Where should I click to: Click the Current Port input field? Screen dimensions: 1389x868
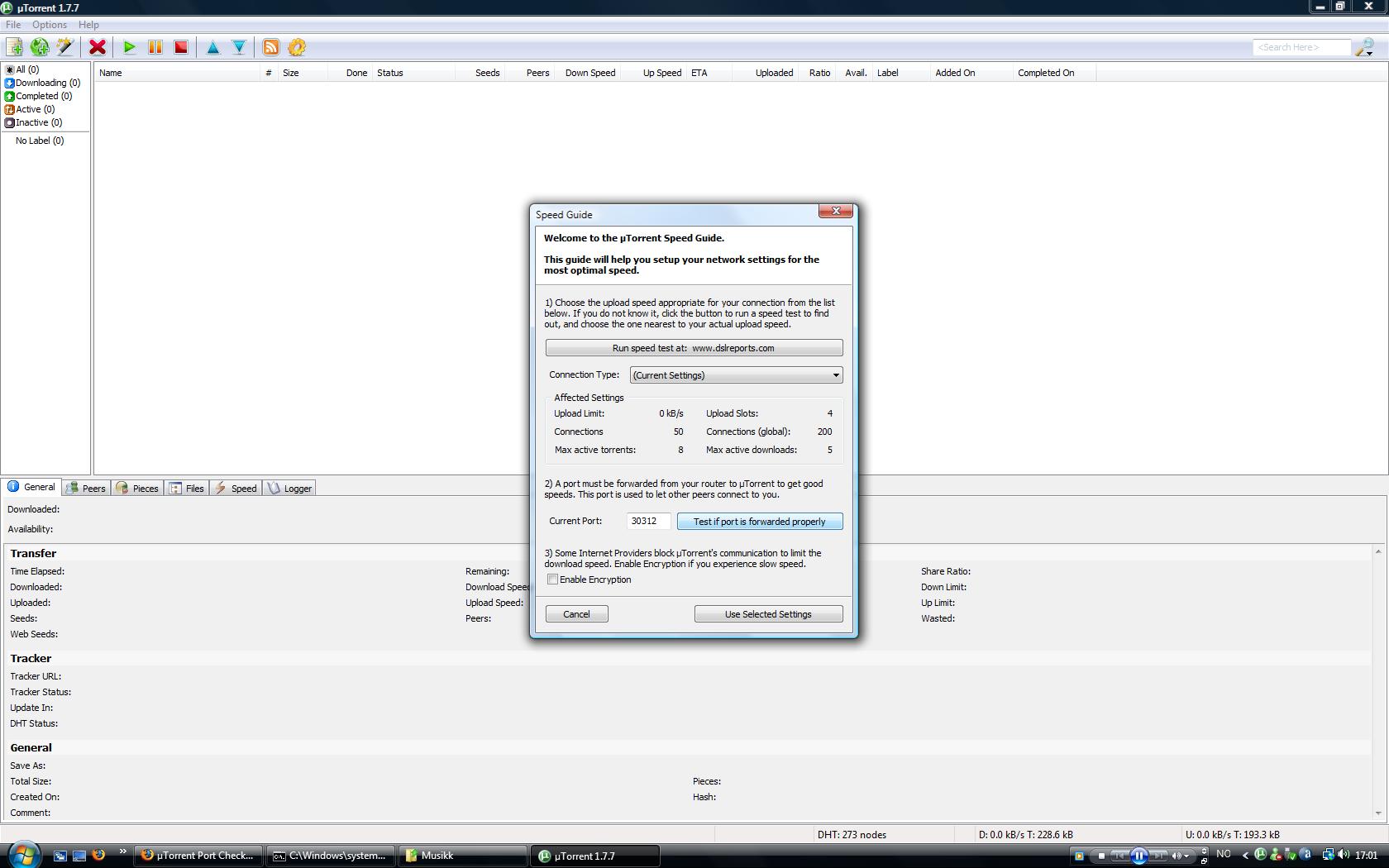pyautogui.click(x=649, y=521)
